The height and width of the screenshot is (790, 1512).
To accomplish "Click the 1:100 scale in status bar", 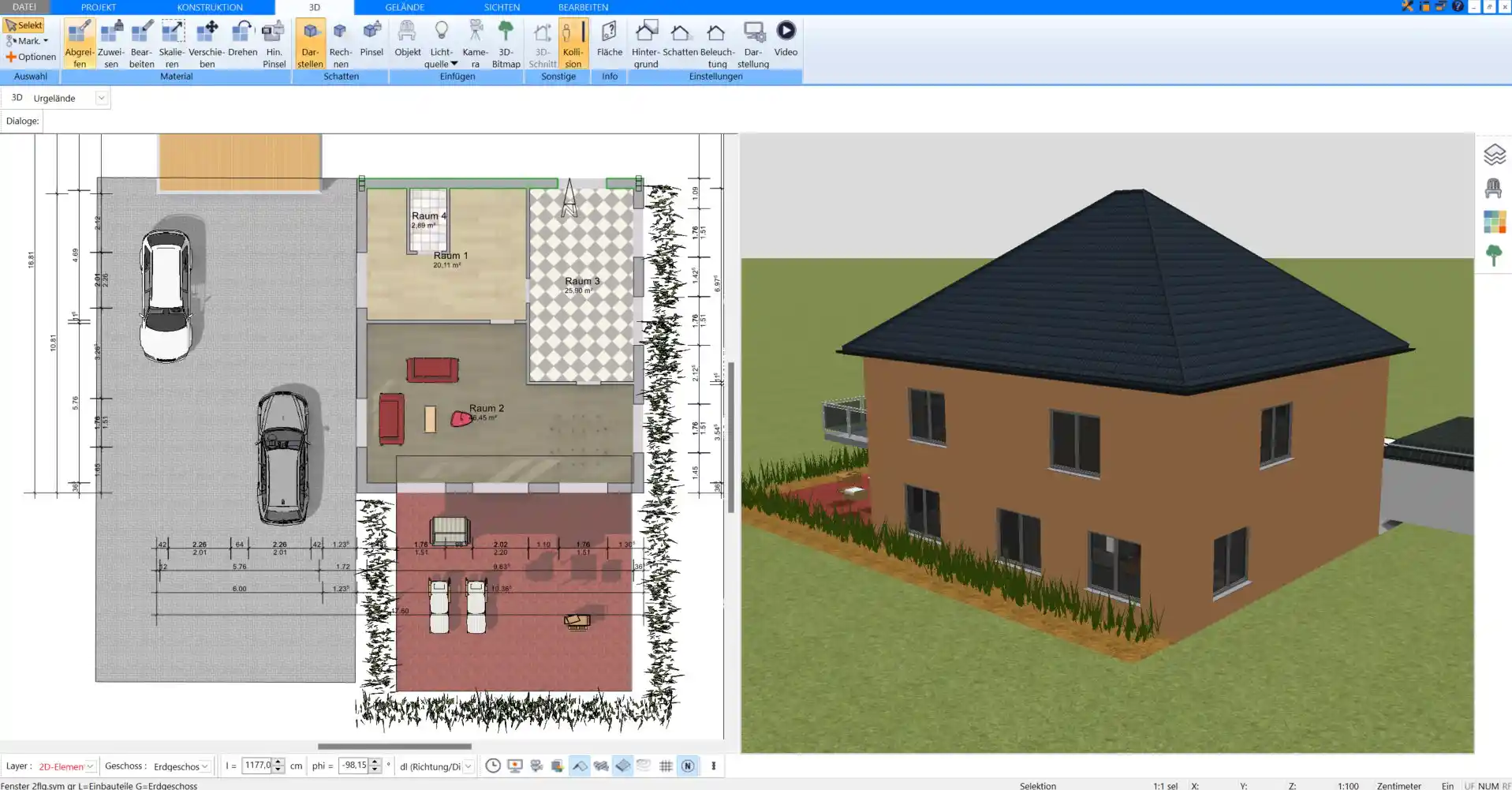I will click(1348, 785).
